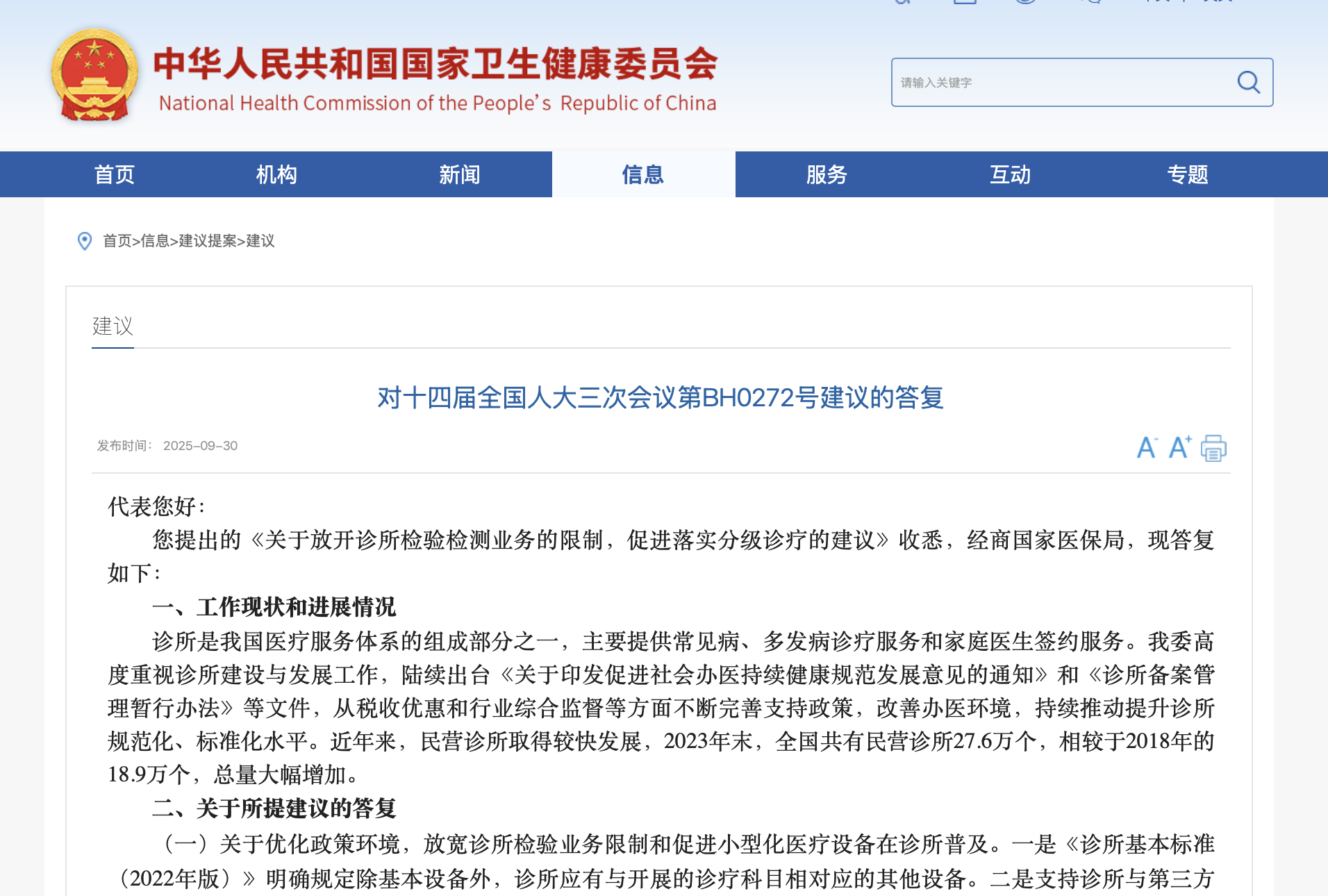Click the national emblem logo
1328x896 pixels.
pos(95,75)
